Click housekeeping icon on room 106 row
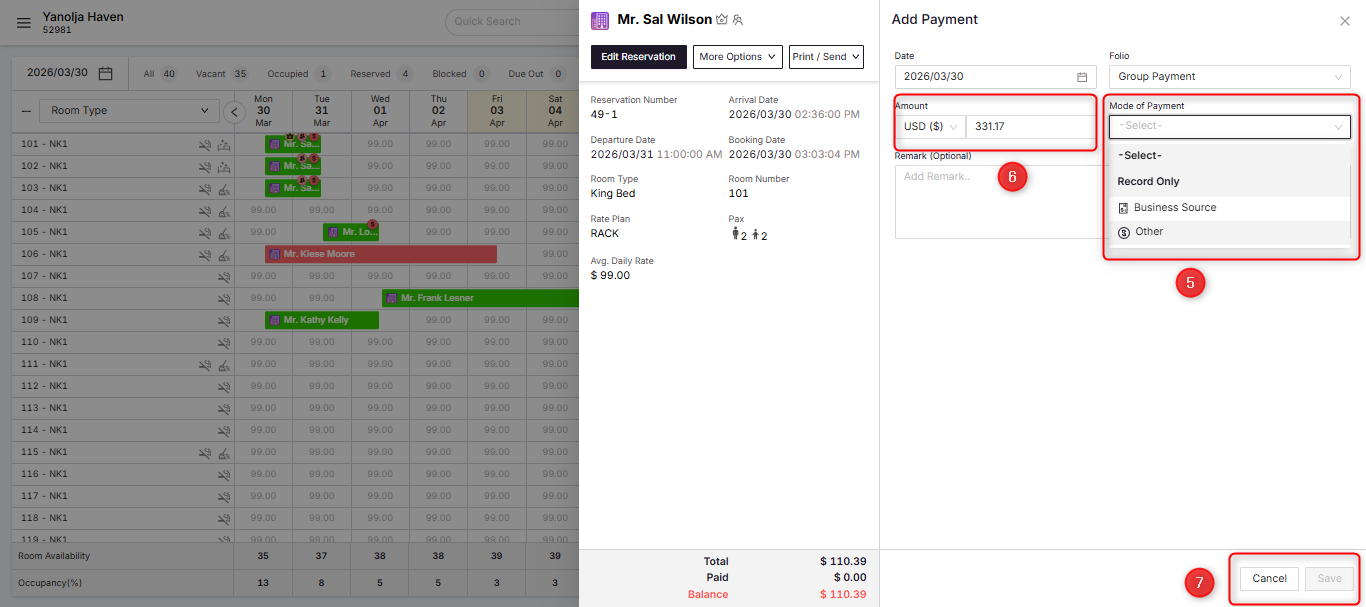This screenshot has height=607, width=1366. tap(224, 254)
